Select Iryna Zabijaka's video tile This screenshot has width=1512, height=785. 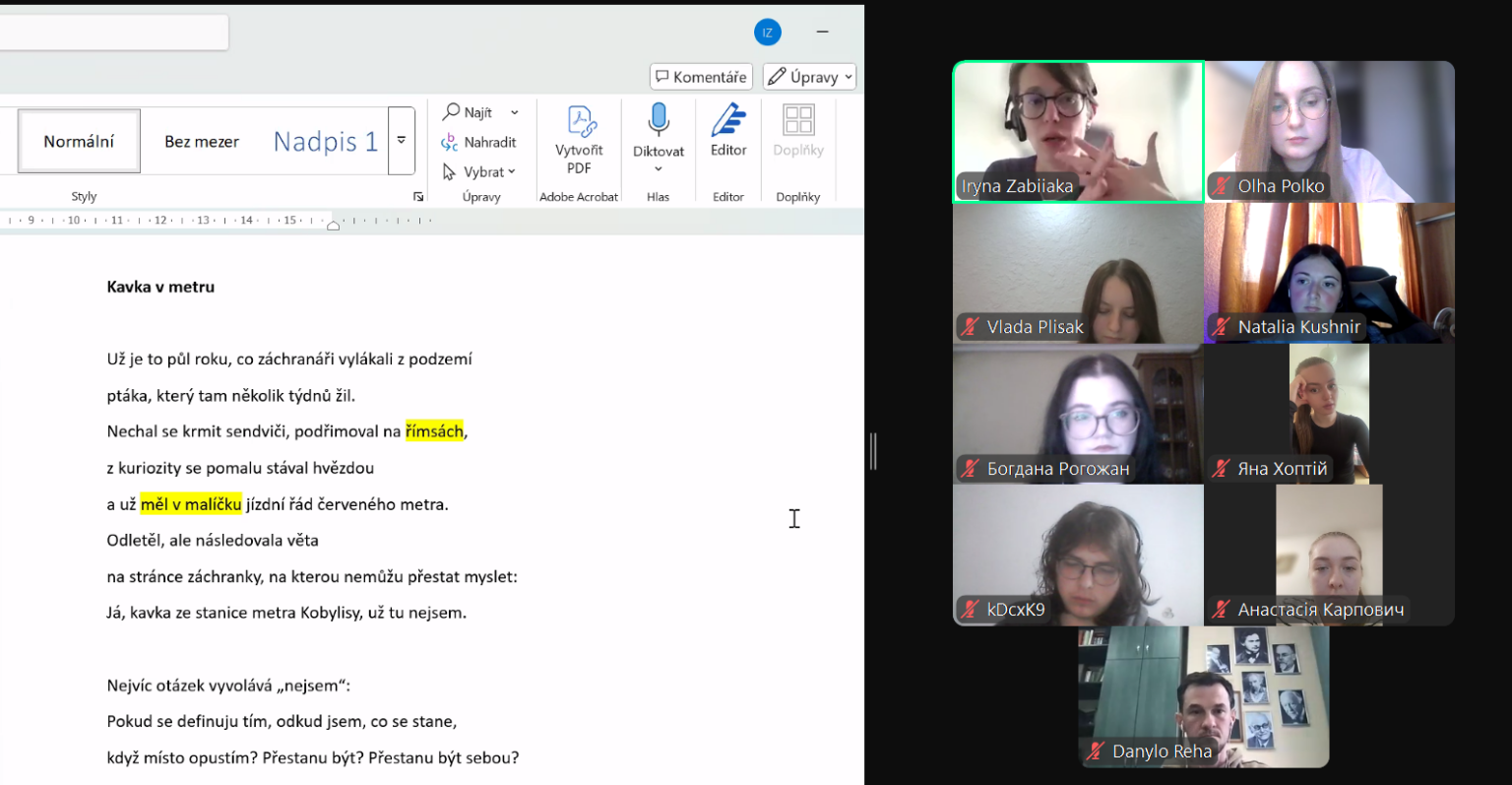[x=1078, y=132]
